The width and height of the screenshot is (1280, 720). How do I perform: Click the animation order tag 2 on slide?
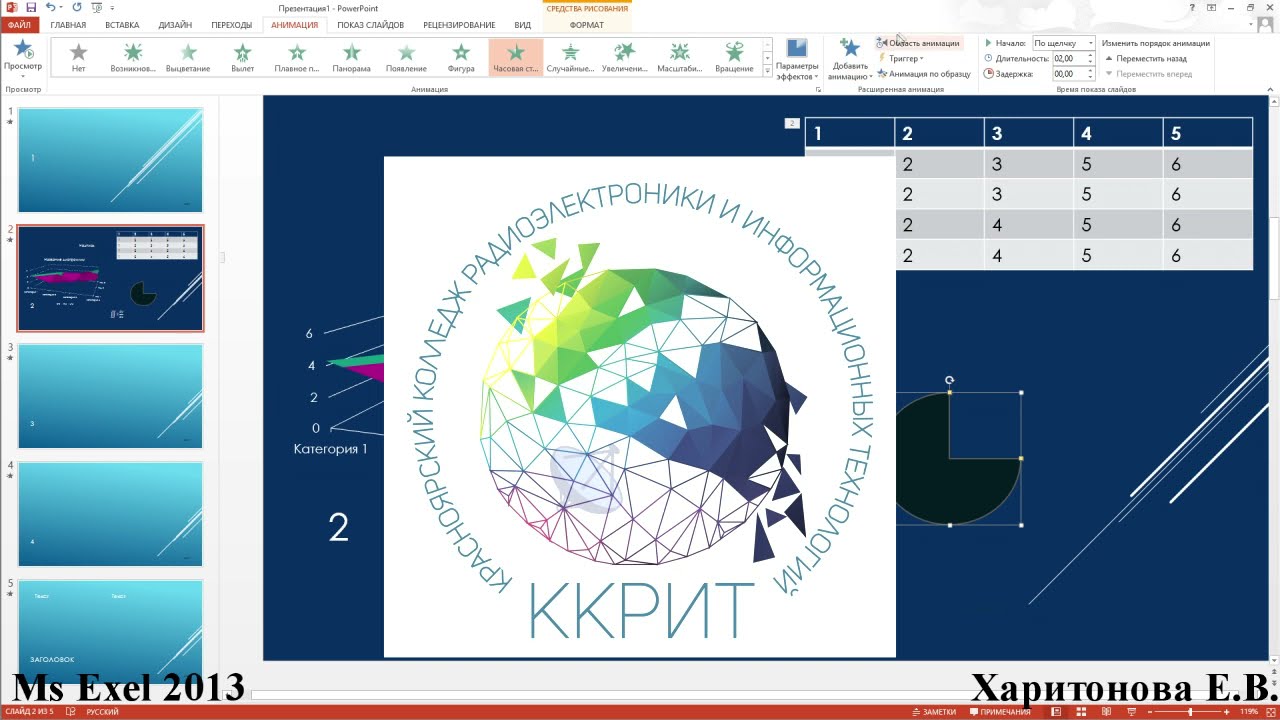pyautogui.click(x=792, y=123)
